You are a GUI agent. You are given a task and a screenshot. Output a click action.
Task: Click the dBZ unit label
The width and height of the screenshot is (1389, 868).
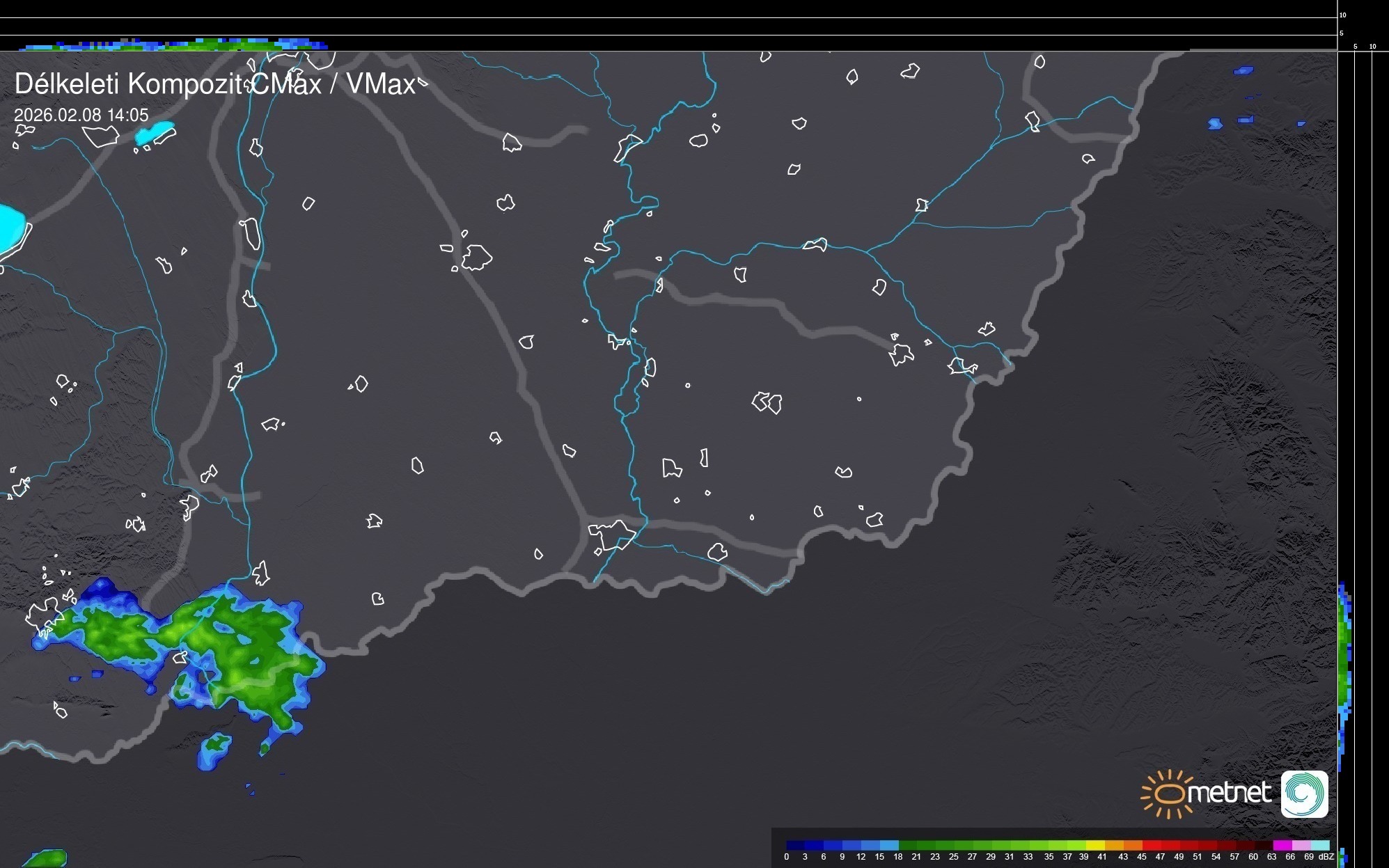coord(1326,857)
